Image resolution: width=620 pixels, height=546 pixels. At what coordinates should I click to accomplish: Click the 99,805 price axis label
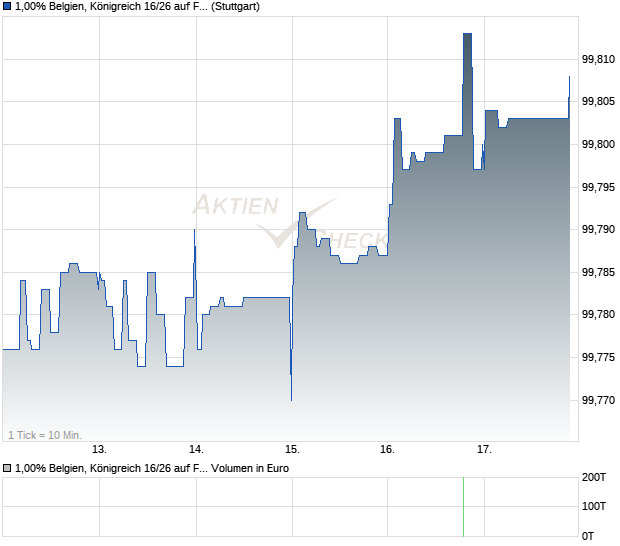tap(599, 102)
